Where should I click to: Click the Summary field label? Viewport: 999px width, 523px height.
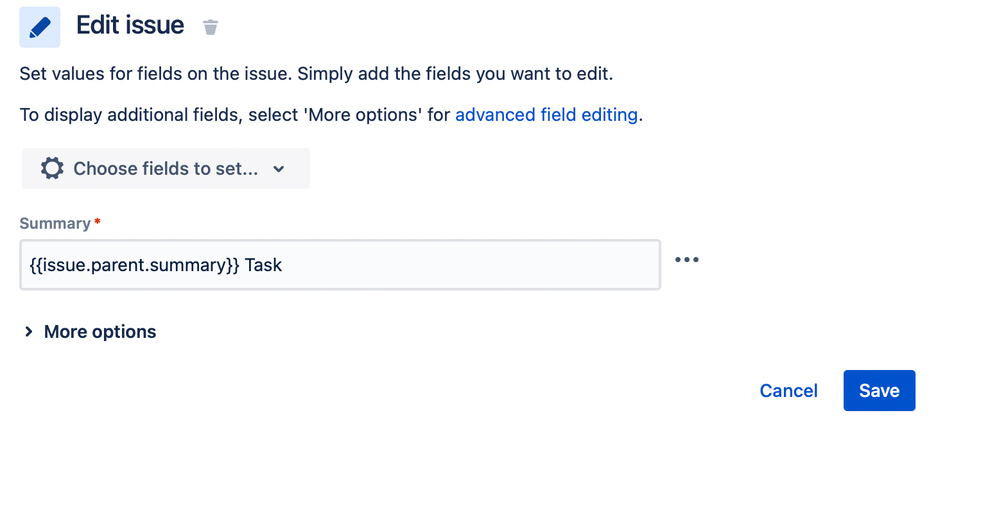point(55,224)
